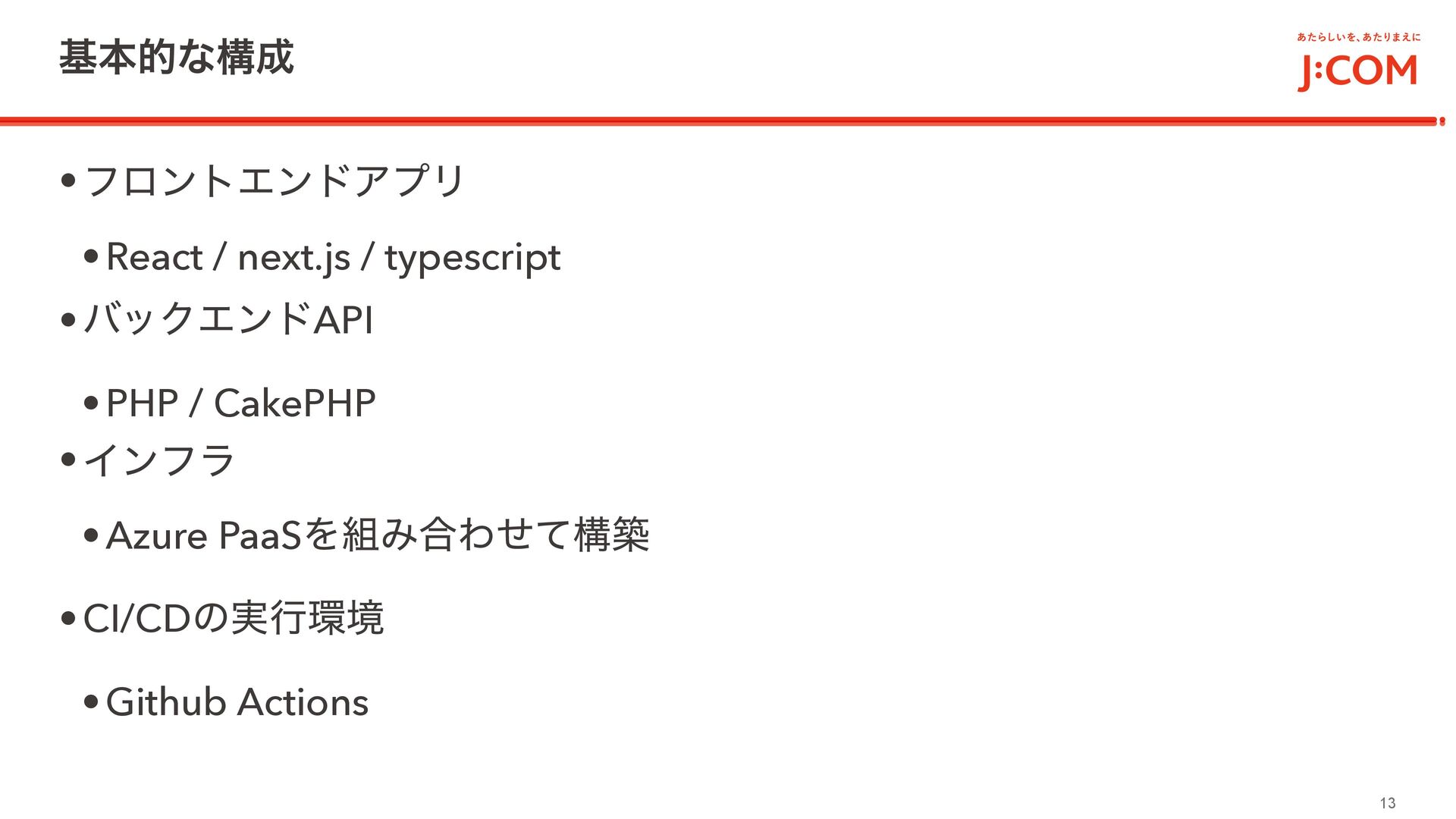Click the word Azure

pos(156,536)
